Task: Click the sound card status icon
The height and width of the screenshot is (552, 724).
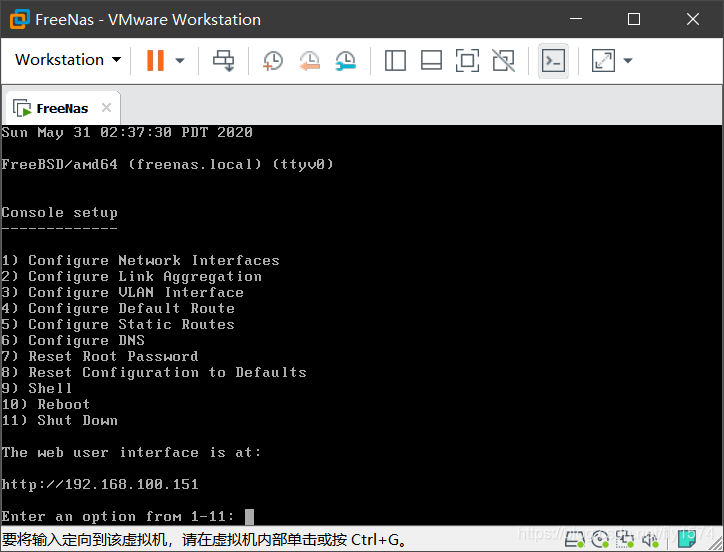Action: (x=650, y=539)
